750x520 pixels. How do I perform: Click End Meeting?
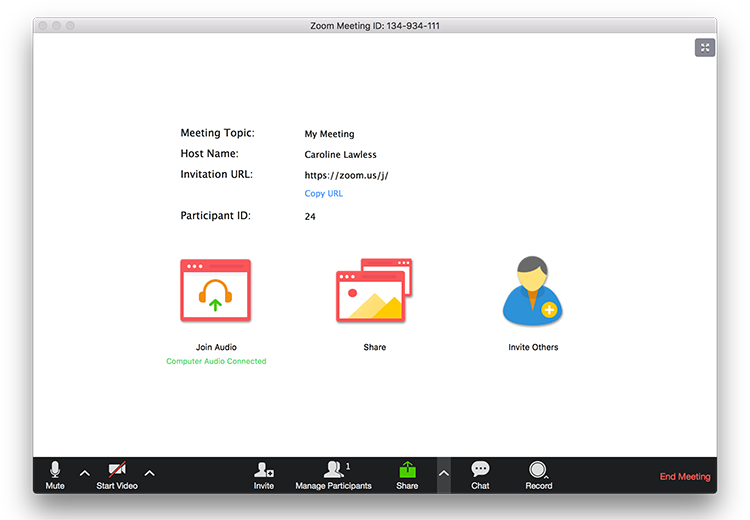685,476
